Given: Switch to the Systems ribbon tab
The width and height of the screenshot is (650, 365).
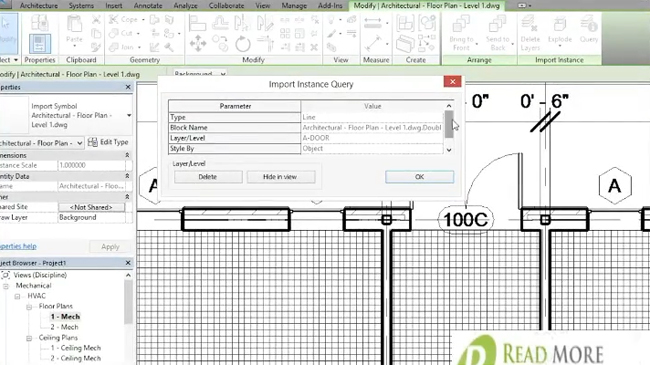Looking at the screenshot, I should (81, 6).
